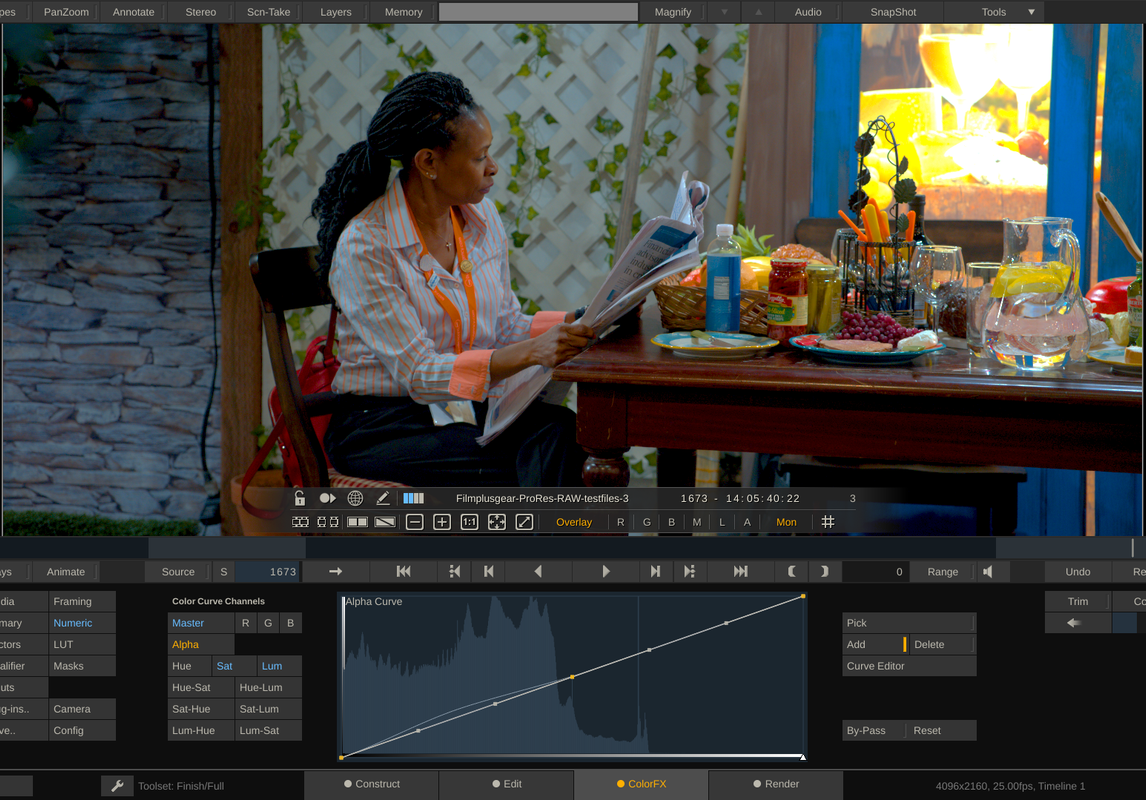Open the Layers menu item

(335, 12)
